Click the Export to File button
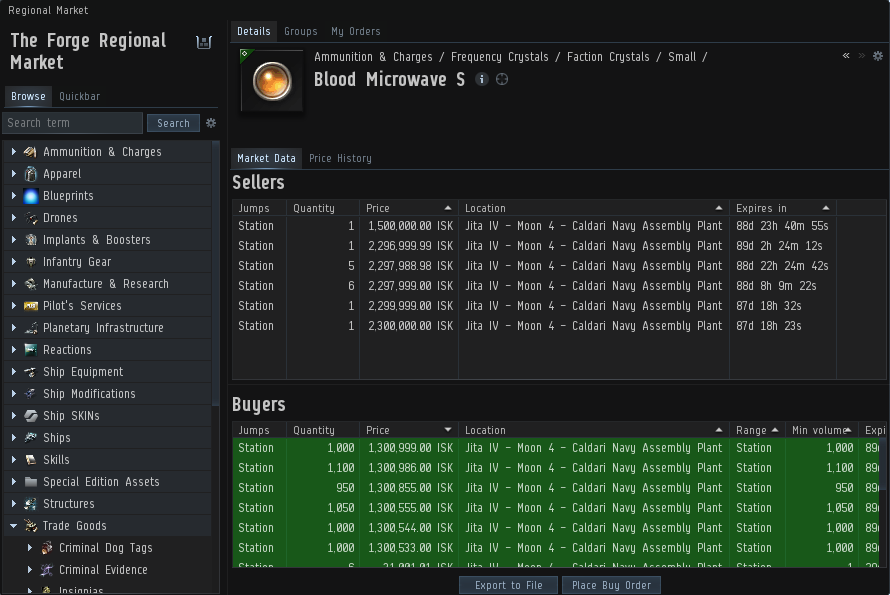This screenshot has width=890, height=595. (x=509, y=585)
